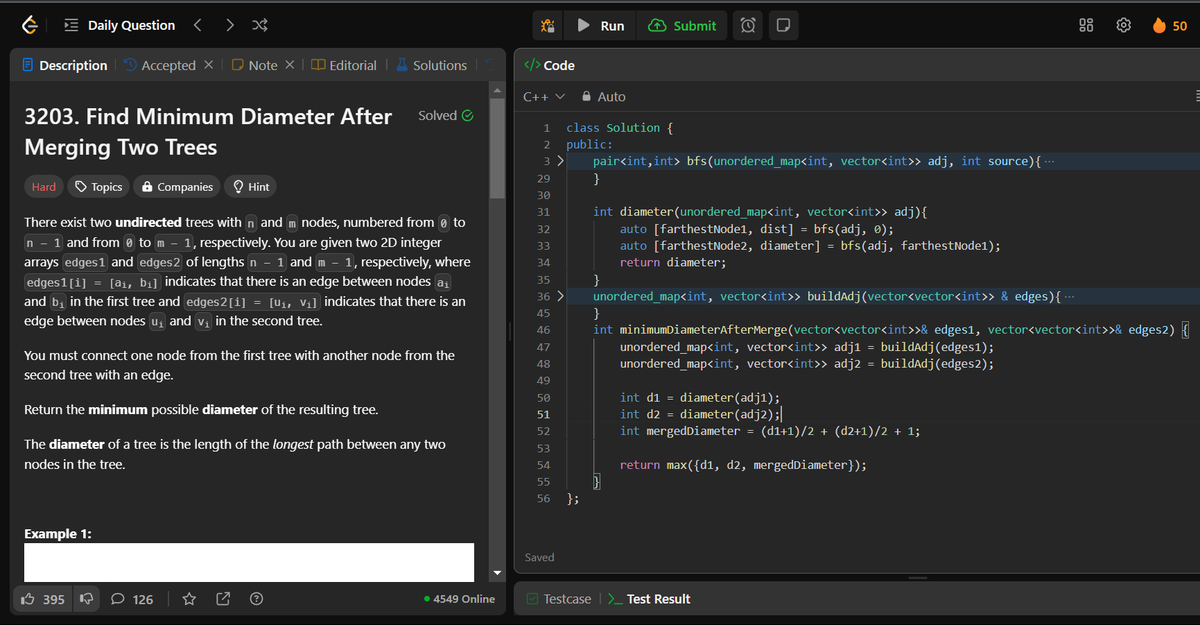The image size is (1200, 625).
Task: Click the Hard difficulty tag
Action: pos(44,187)
